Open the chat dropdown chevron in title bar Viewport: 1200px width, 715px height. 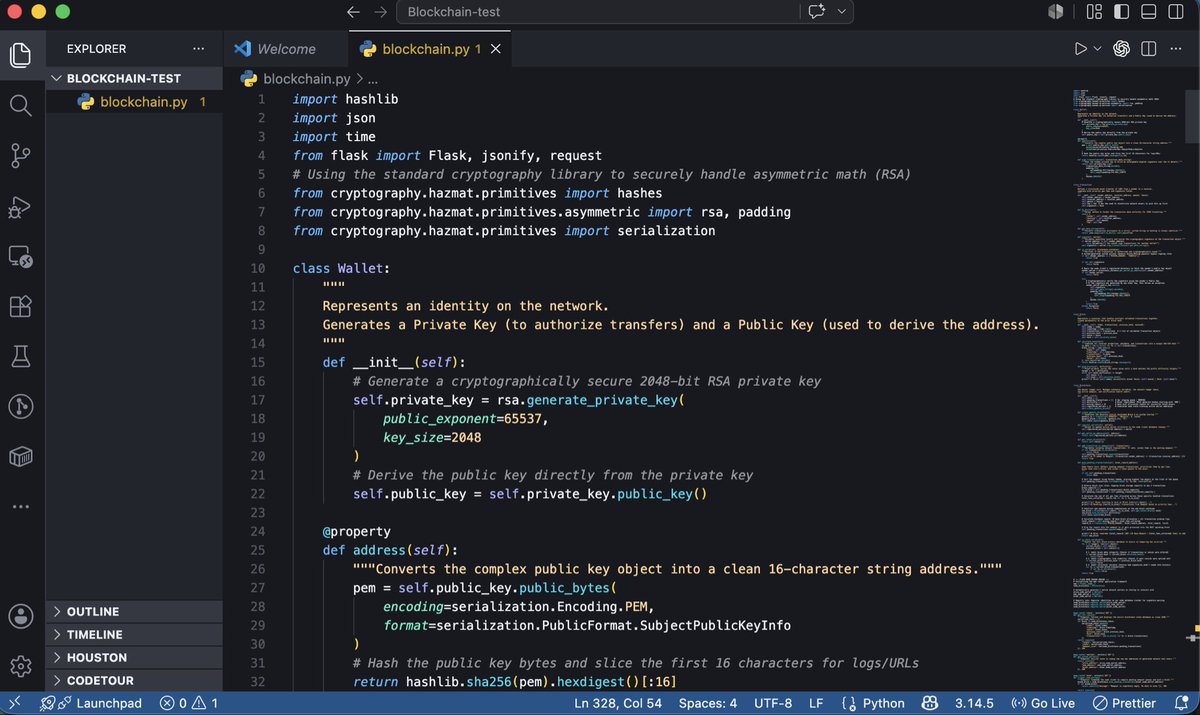(841, 12)
